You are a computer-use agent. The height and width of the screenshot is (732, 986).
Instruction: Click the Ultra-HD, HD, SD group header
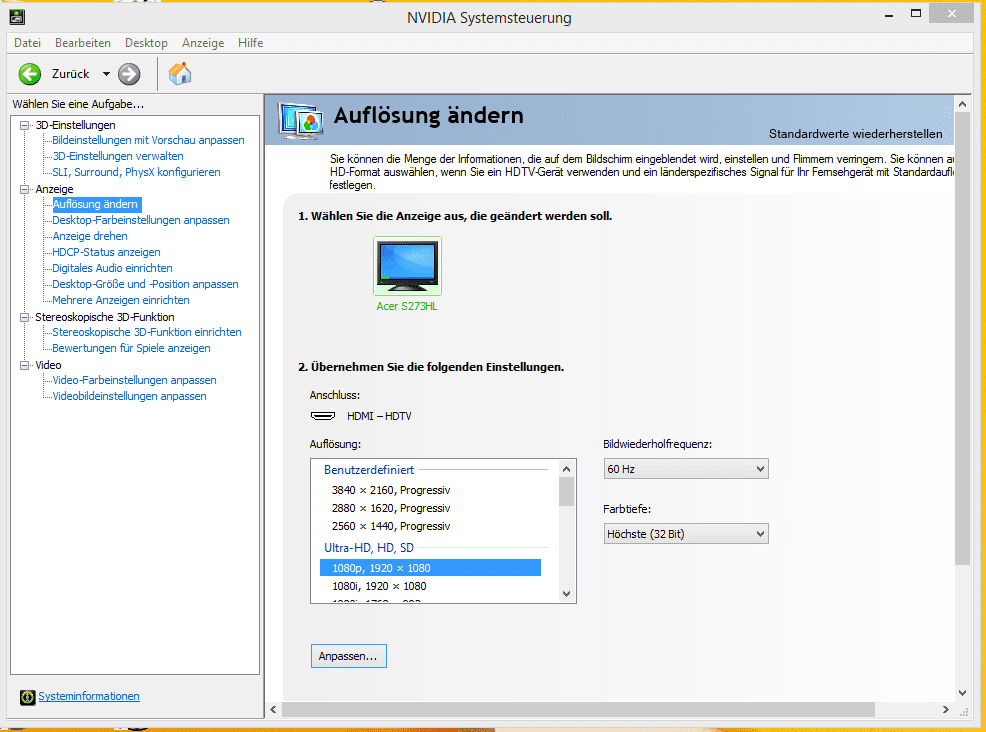point(368,548)
